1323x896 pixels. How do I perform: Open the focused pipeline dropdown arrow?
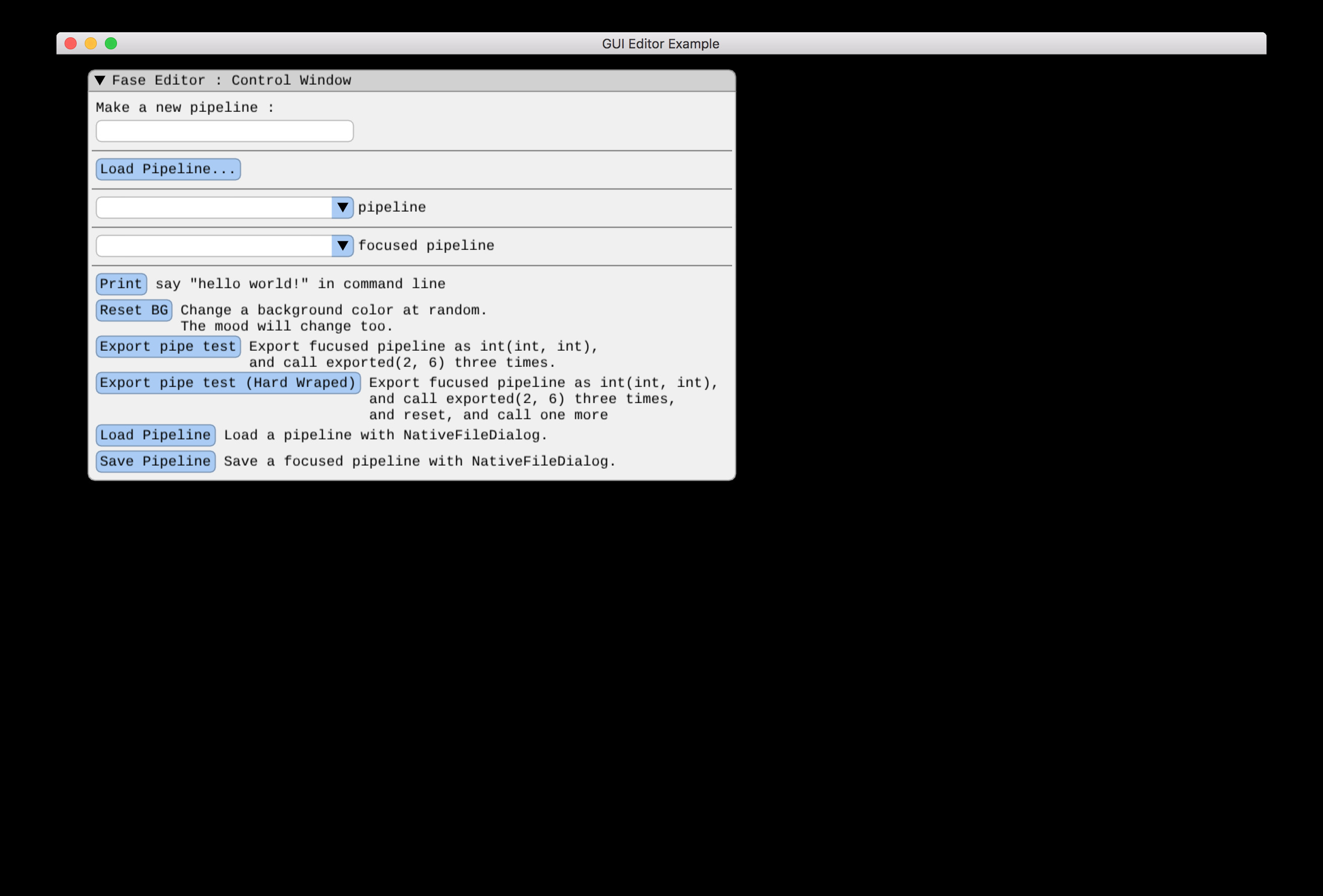click(x=342, y=246)
